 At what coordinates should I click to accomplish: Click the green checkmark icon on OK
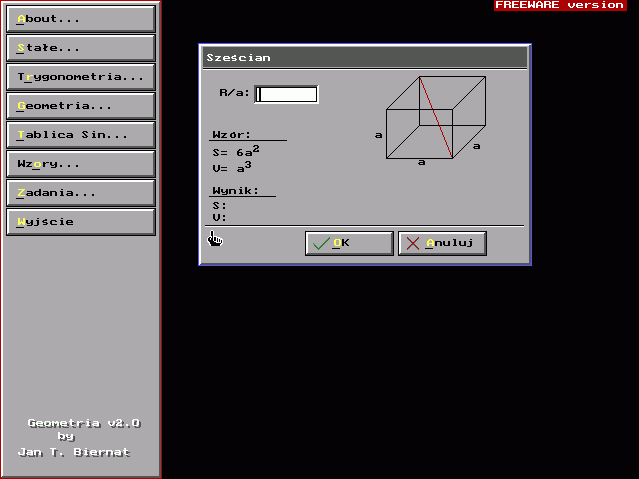click(321, 243)
